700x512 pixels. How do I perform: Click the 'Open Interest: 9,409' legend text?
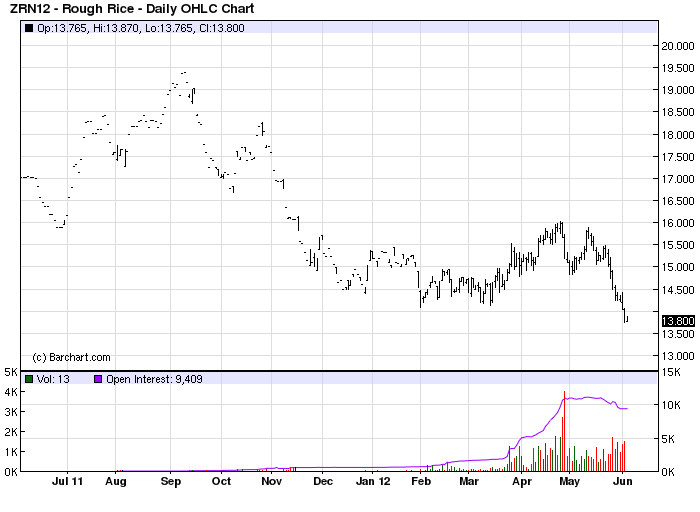154,379
